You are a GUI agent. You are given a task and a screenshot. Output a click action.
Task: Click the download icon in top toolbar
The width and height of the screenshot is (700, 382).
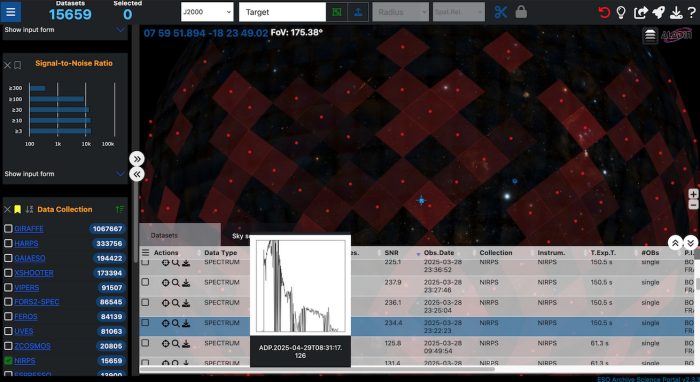tap(676, 12)
